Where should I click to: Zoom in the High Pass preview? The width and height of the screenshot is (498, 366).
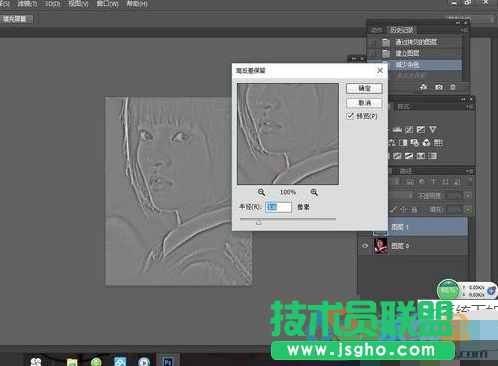[314, 192]
